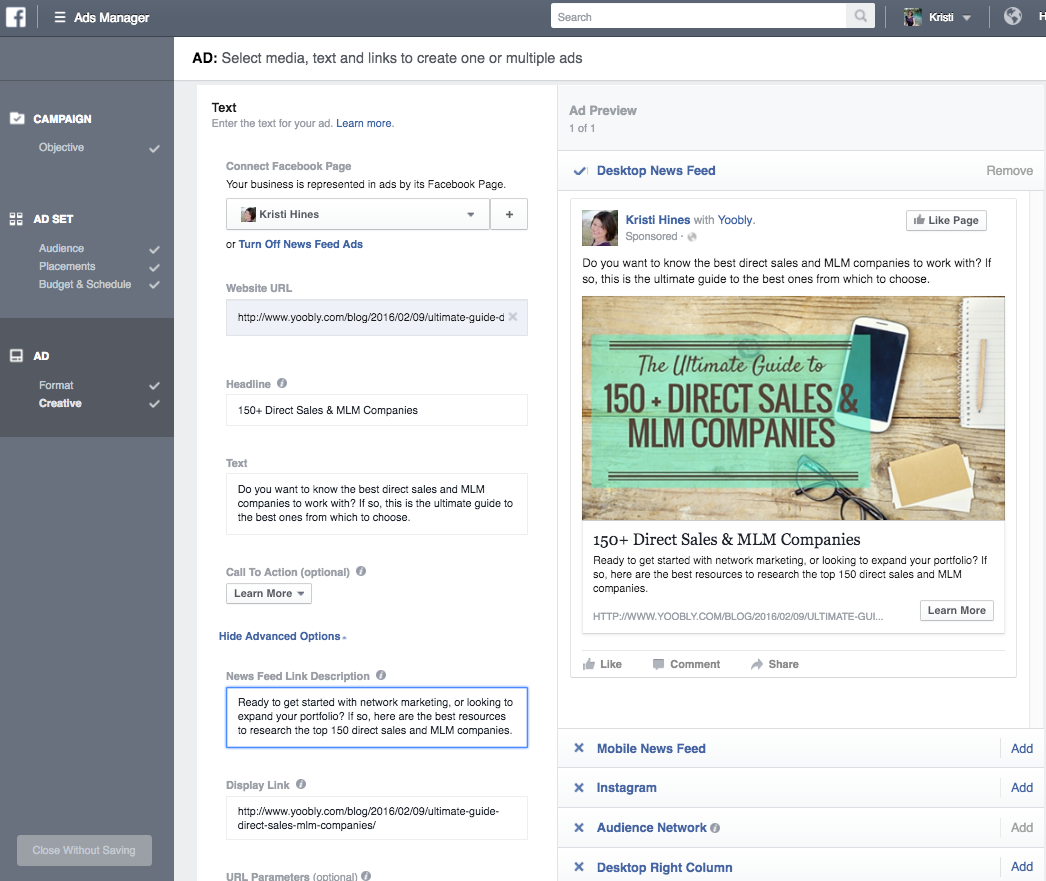Click the Mobile News Feed label

click(651, 748)
